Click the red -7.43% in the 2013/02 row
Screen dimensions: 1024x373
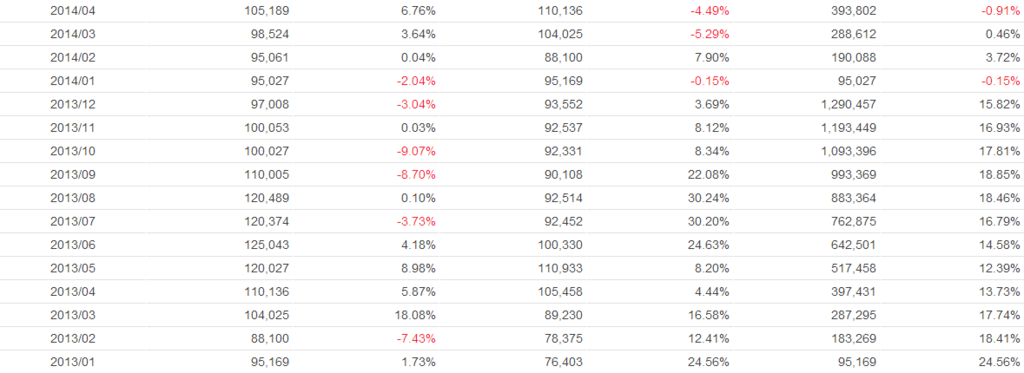tap(416, 340)
